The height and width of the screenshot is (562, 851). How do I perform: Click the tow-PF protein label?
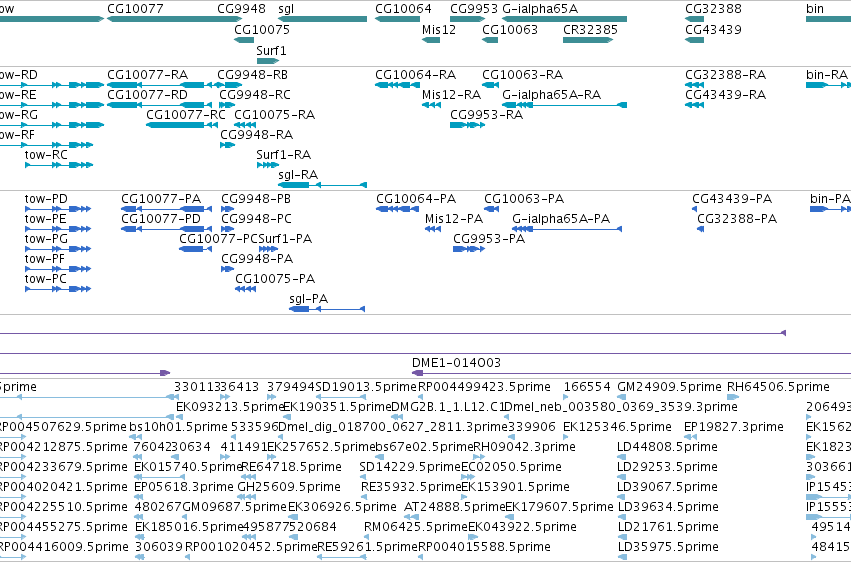[45, 259]
